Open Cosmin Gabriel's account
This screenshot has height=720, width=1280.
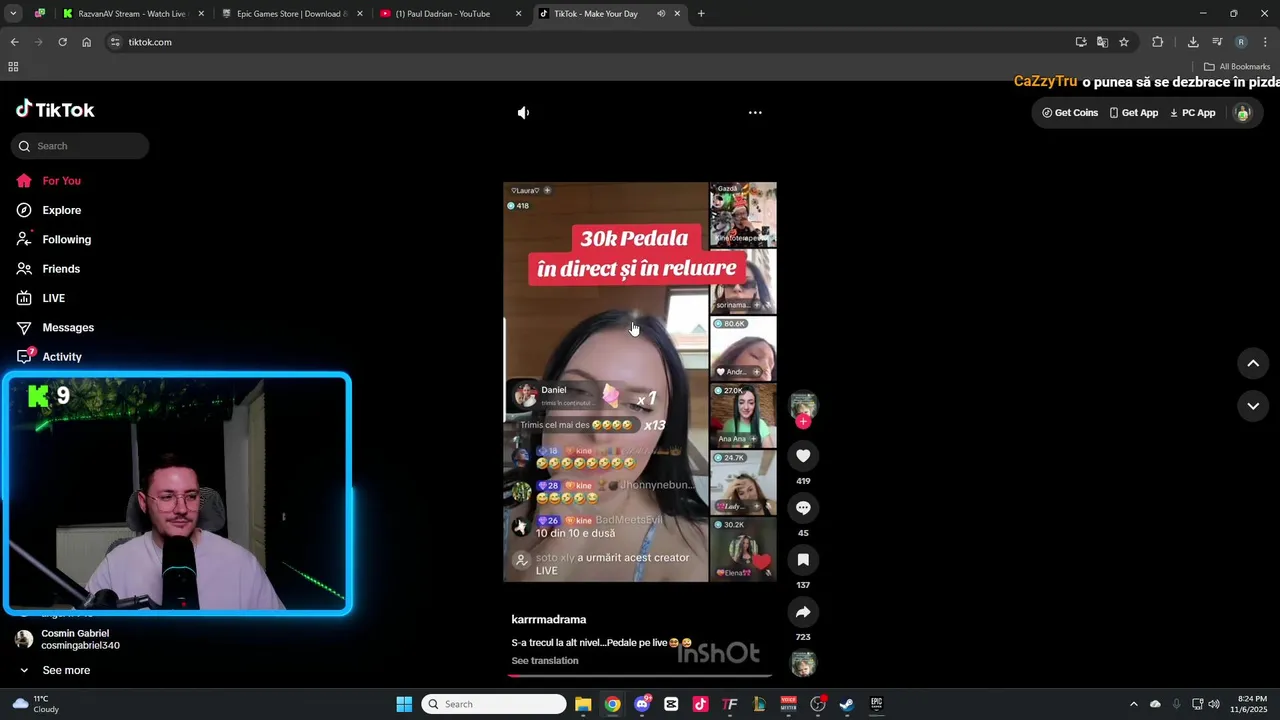point(70,640)
